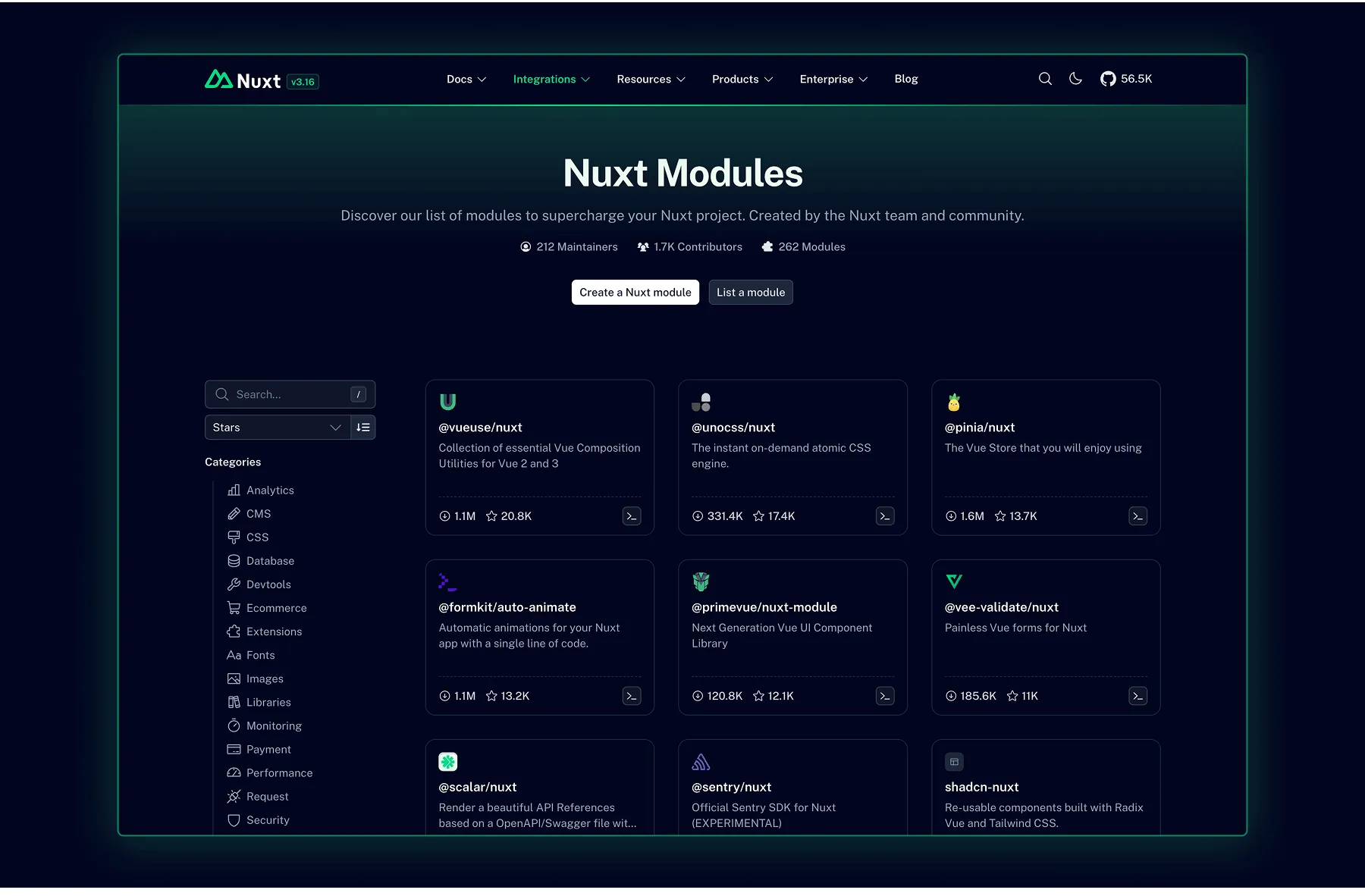Open the Products dropdown
The width and height of the screenshot is (1365, 896).
click(x=742, y=79)
